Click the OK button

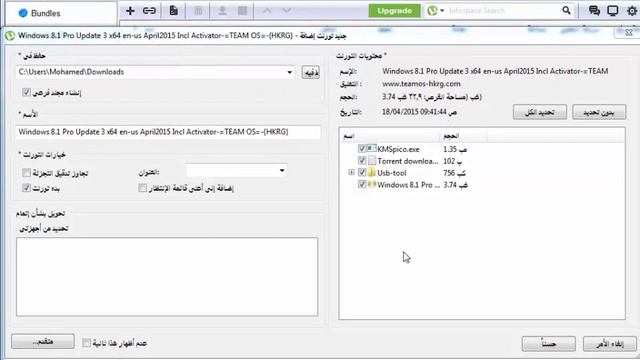[x=549, y=344]
